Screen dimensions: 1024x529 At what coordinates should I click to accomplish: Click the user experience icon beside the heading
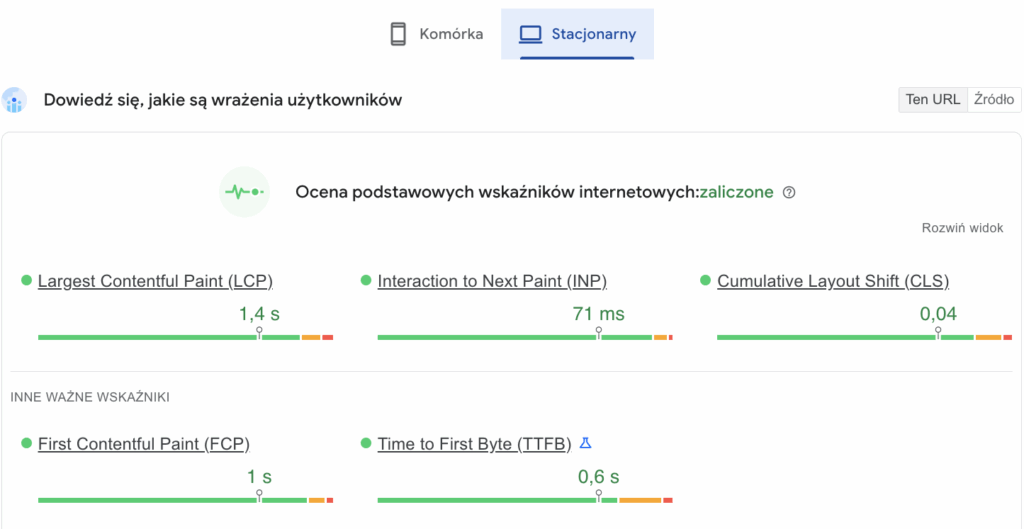coord(14,100)
